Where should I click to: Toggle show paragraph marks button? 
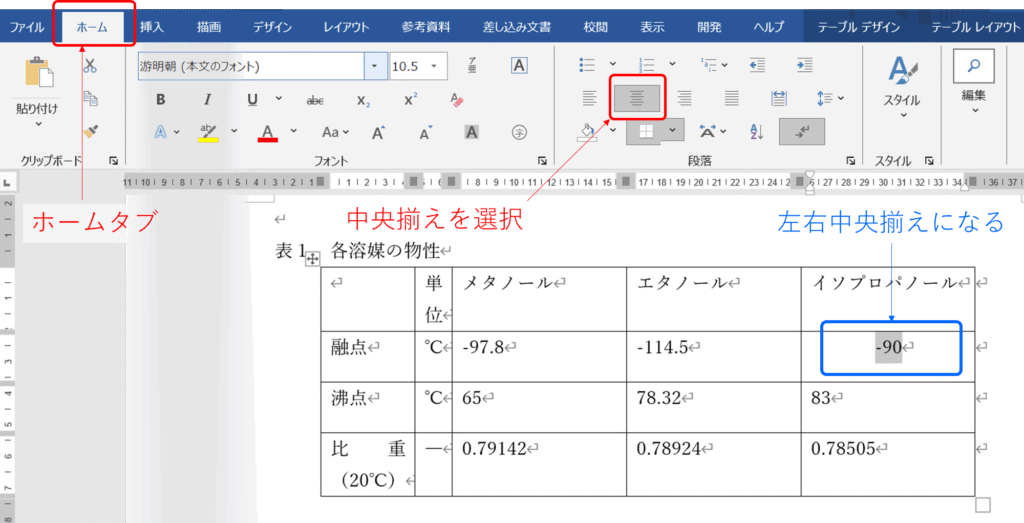pos(802,131)
